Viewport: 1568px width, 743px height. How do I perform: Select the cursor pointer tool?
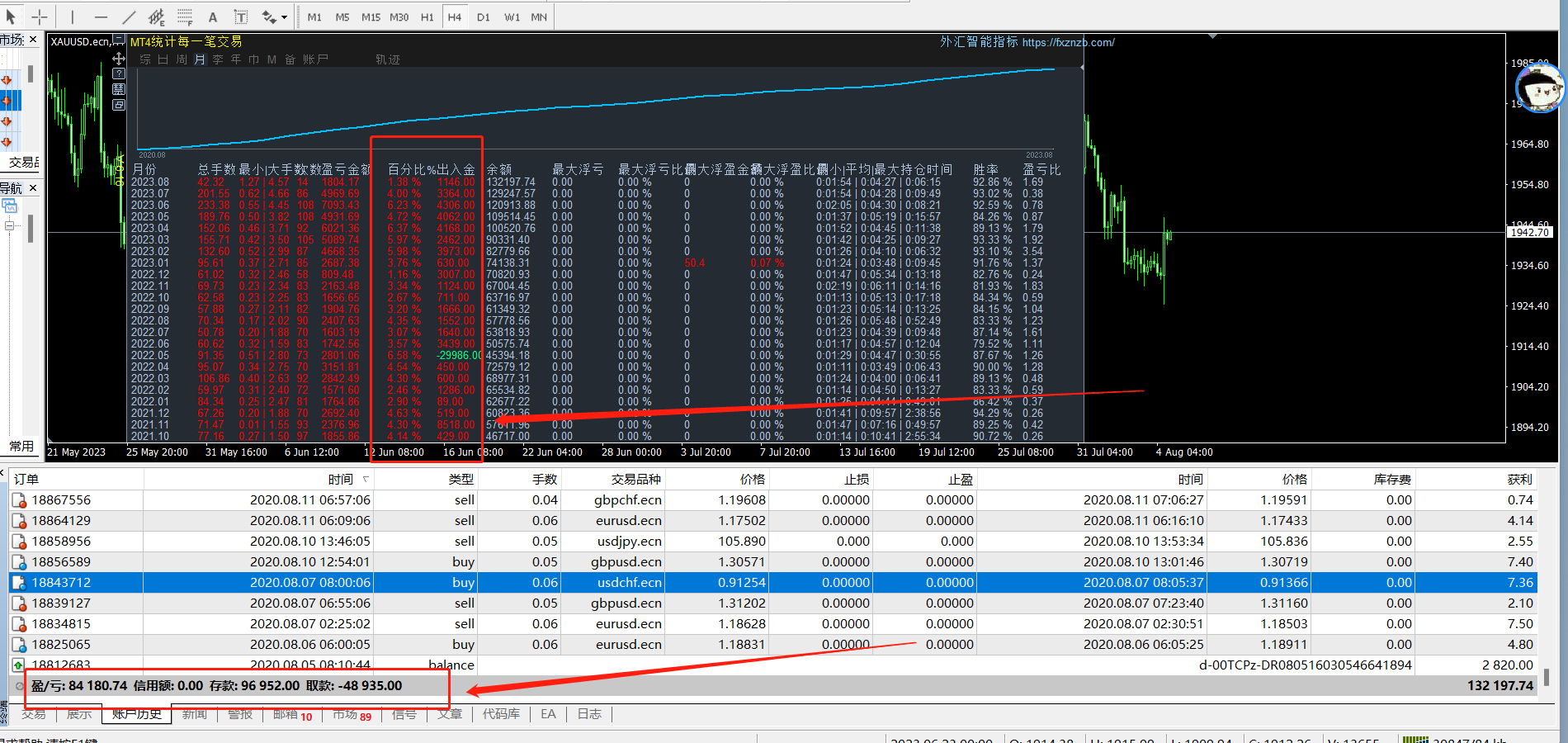click(12, 17)
